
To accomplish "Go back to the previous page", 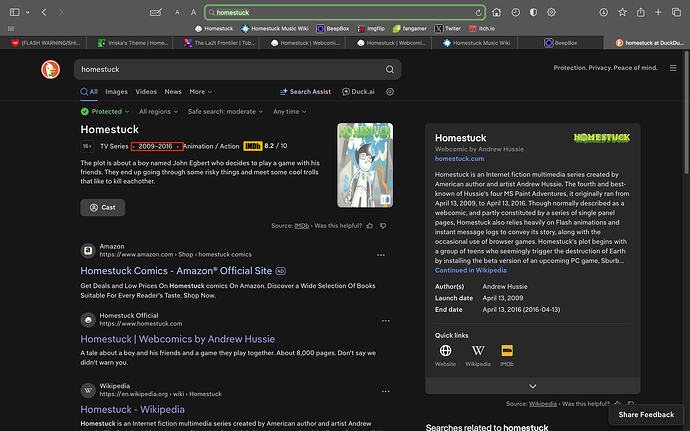I will [44, 12].
